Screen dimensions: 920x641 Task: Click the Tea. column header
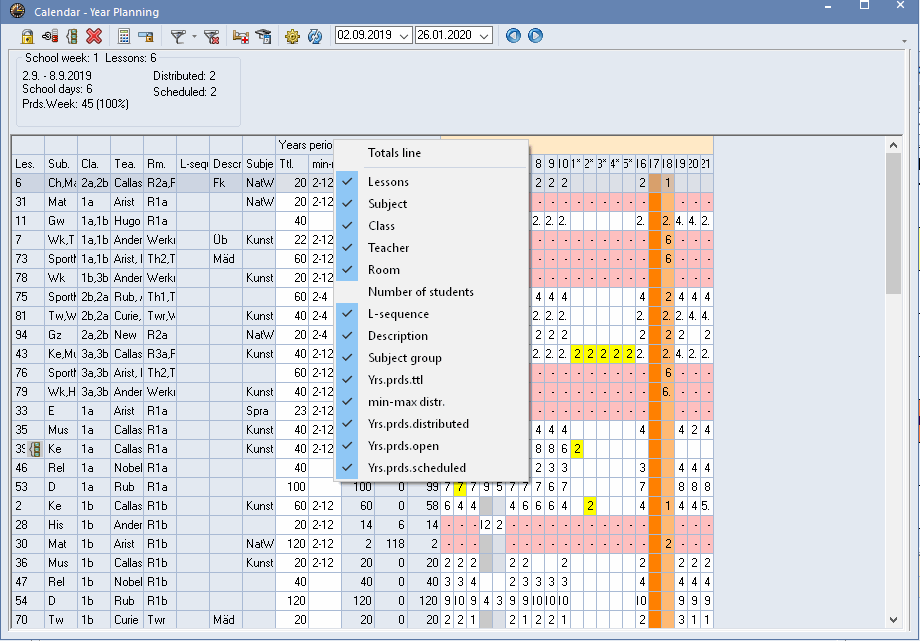pos(126,164)
